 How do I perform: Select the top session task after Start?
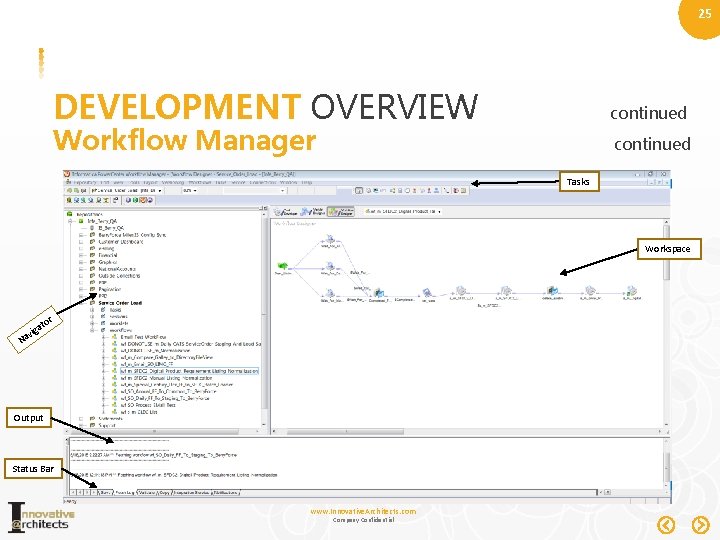[330, 239]
